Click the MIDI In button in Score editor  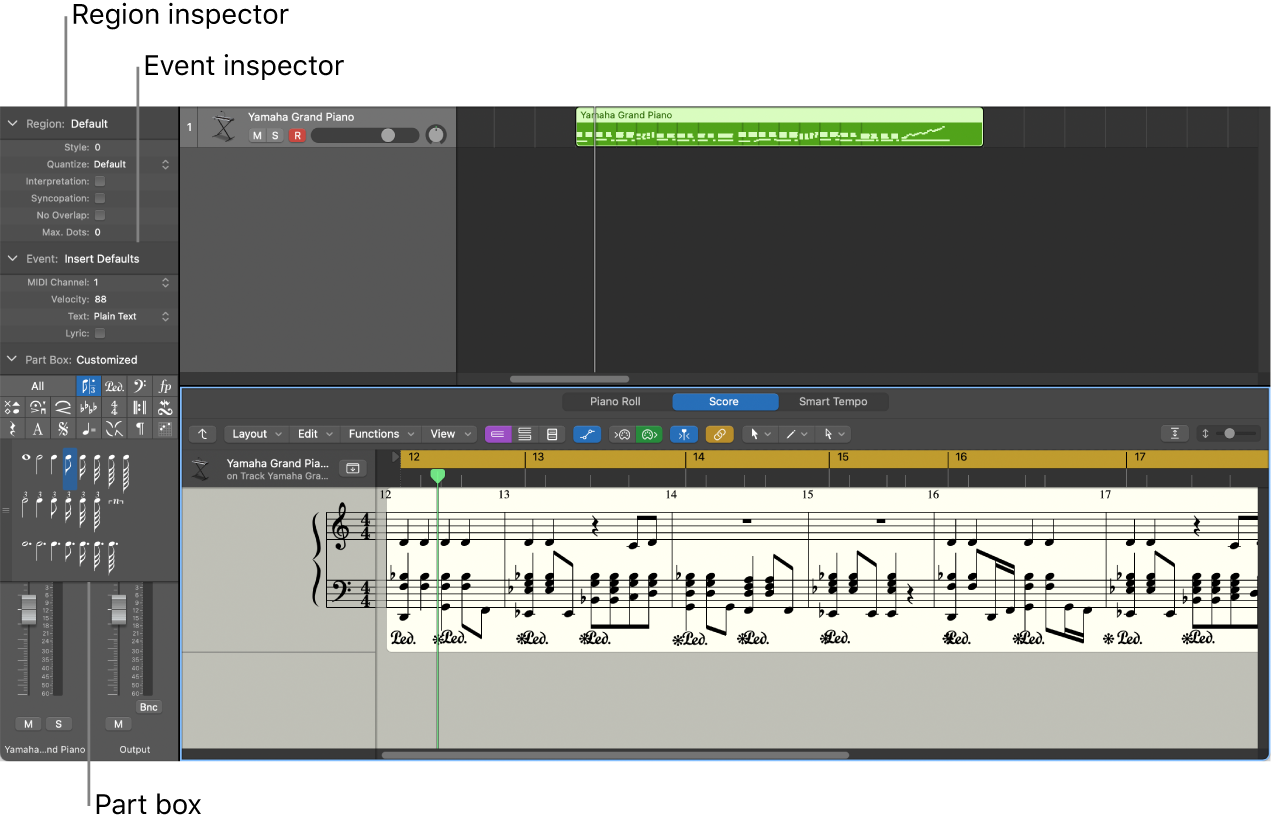[622, 434]
